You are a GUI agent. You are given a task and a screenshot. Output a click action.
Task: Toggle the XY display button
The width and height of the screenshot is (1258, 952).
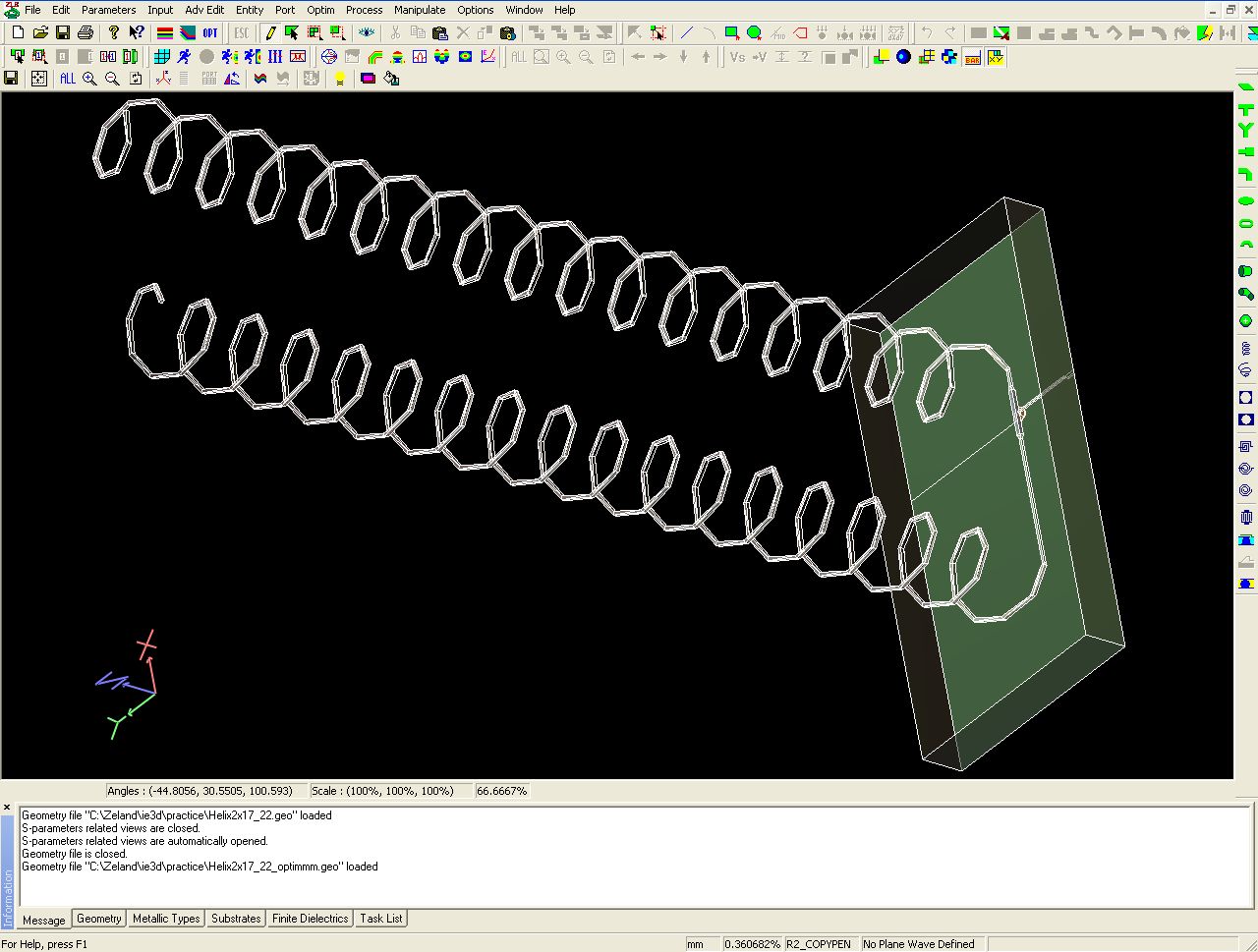996,57
